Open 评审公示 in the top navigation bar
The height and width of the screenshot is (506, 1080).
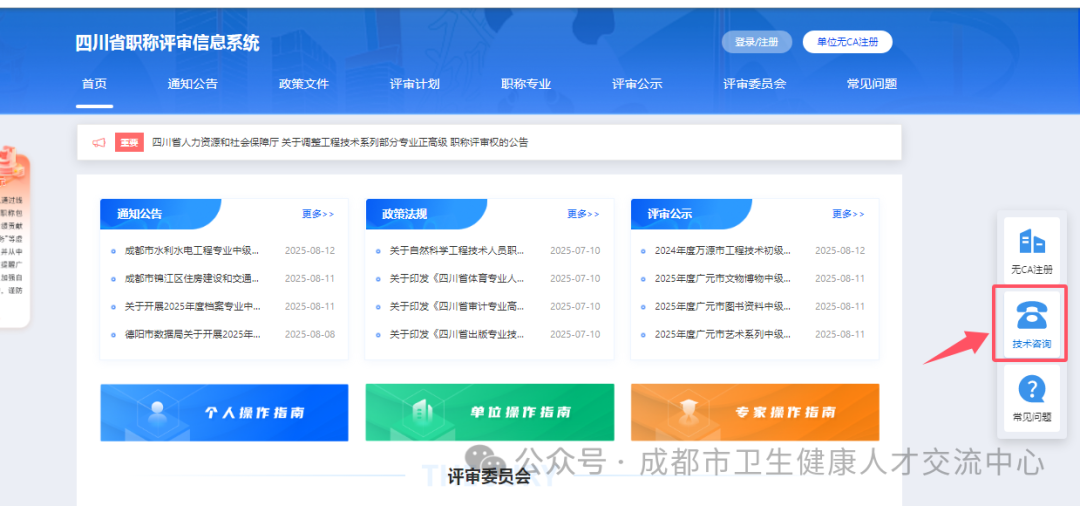point(637,84)
